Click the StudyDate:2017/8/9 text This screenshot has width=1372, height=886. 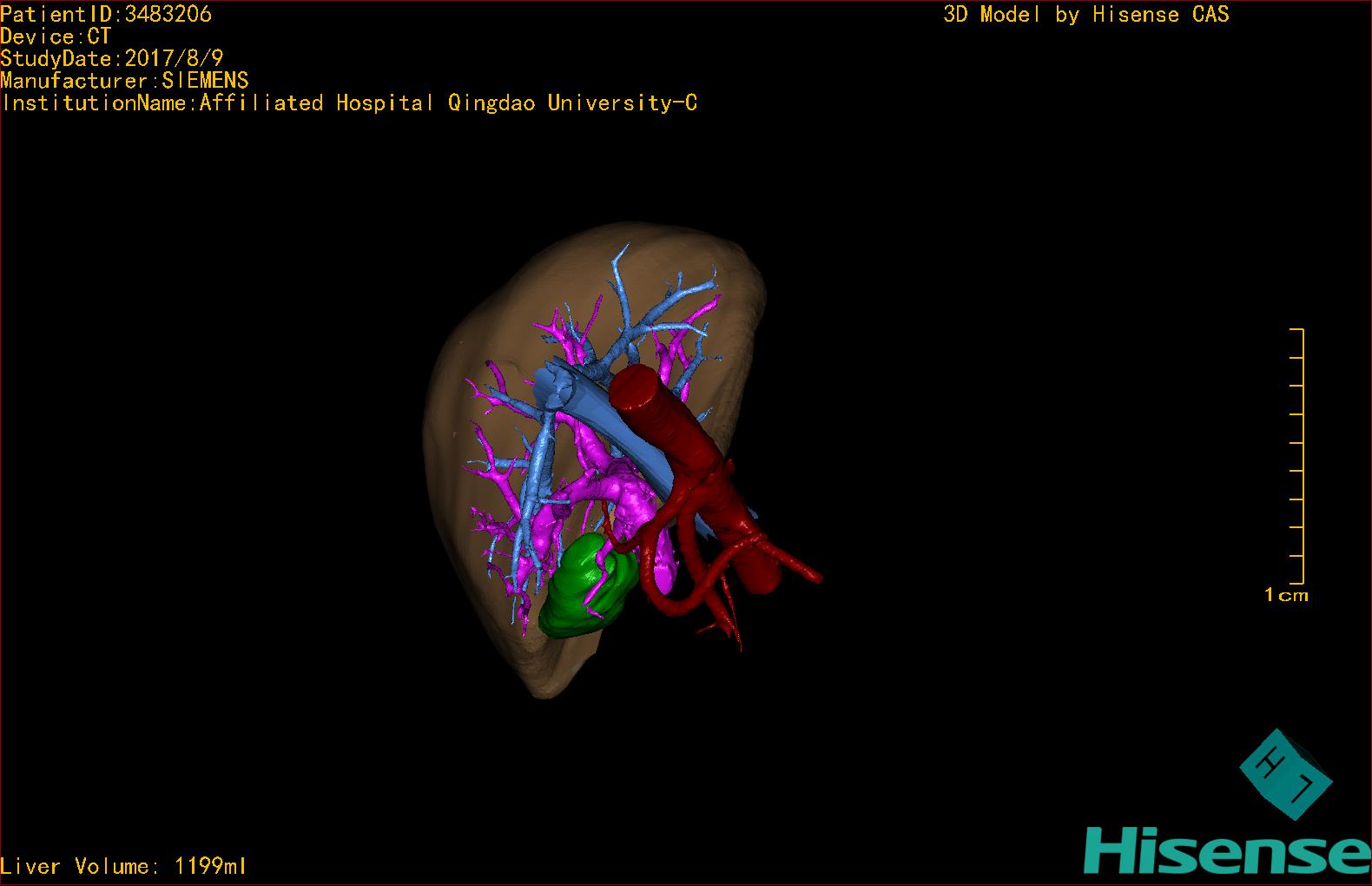[x=112, y=58]
